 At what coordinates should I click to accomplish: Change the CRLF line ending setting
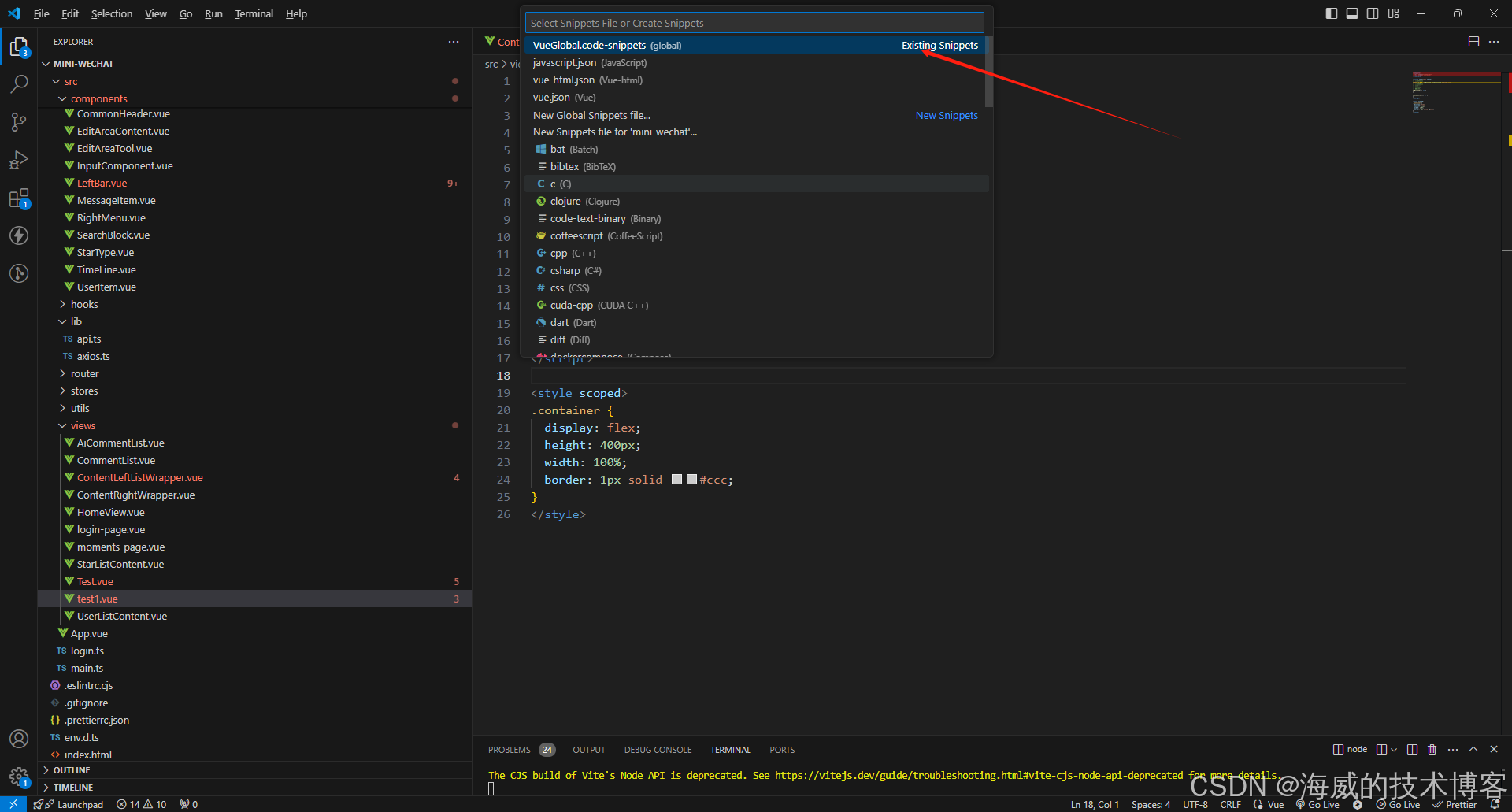click(1230, 804)
